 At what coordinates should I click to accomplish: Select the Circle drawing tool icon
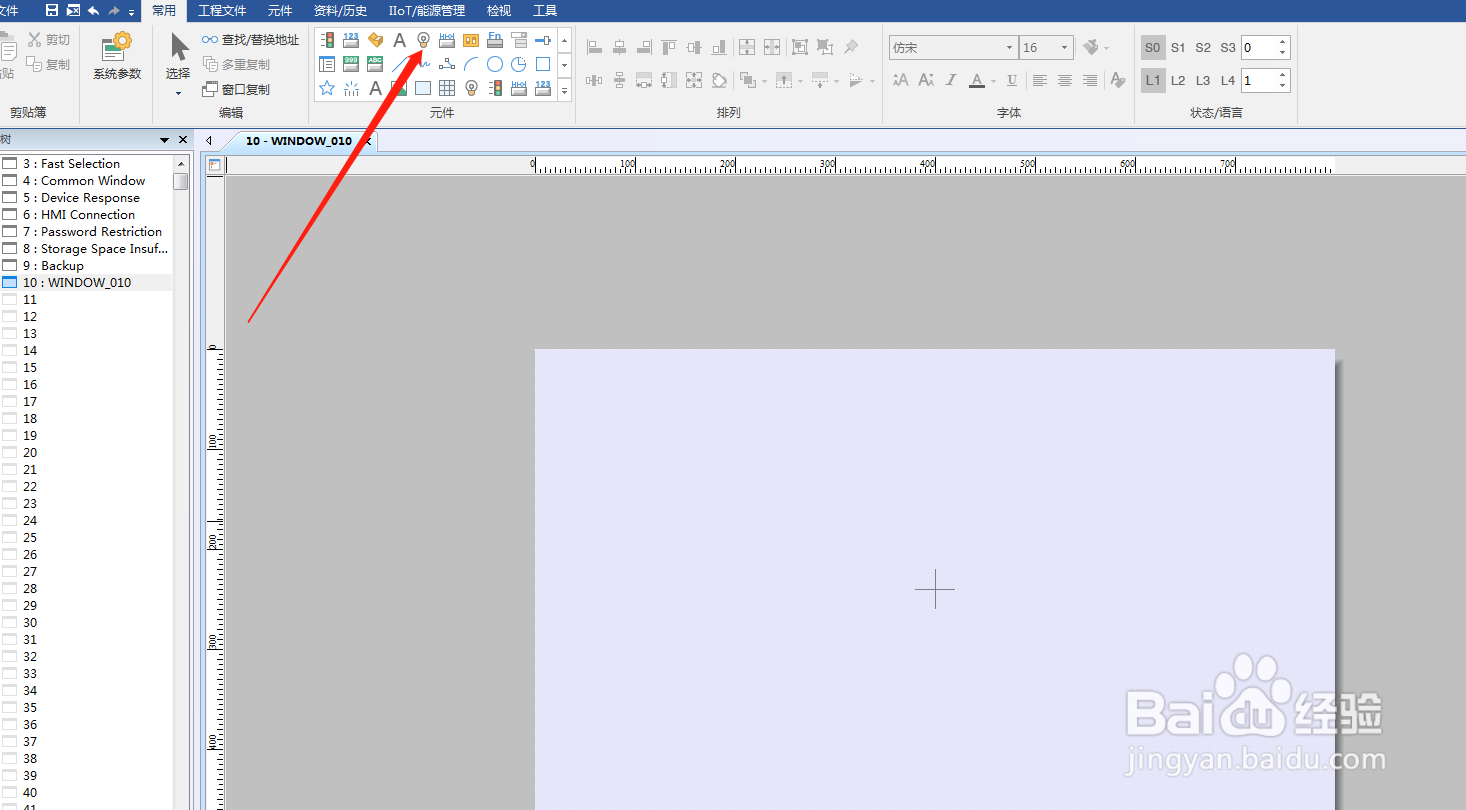(495, 64)
